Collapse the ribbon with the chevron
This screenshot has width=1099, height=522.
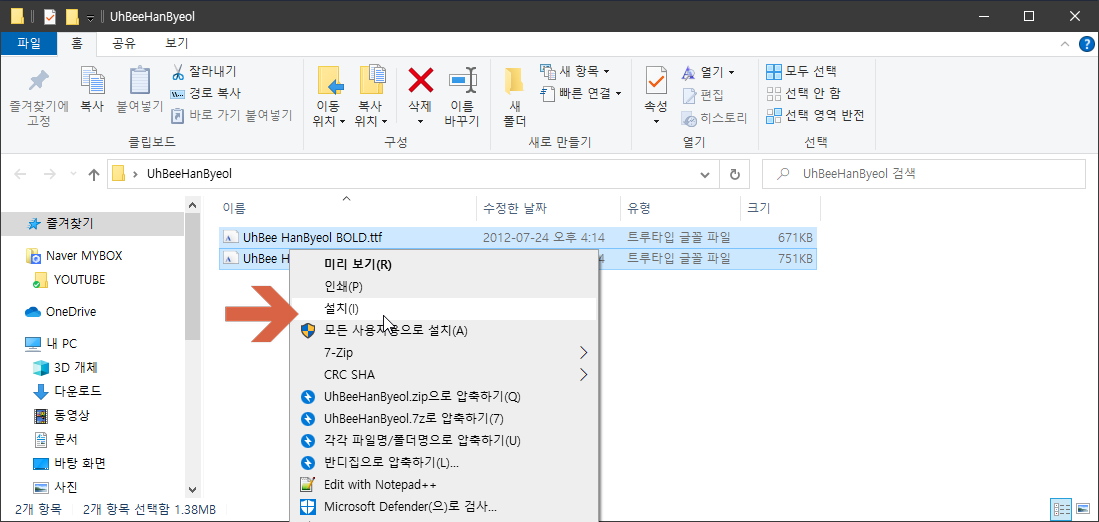click(1065, 43)
